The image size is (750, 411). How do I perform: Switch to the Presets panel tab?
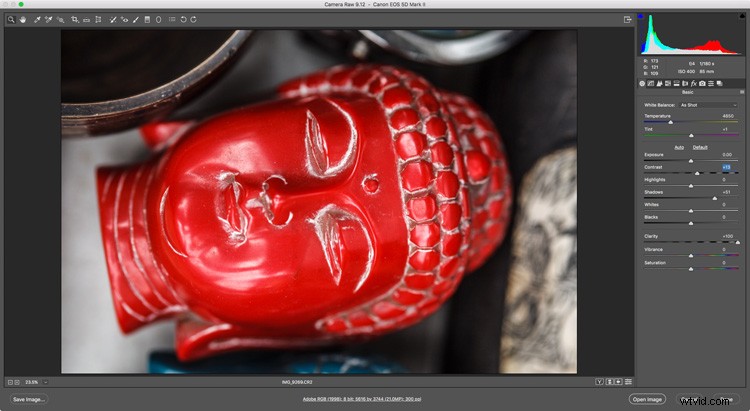click(711, 83)
